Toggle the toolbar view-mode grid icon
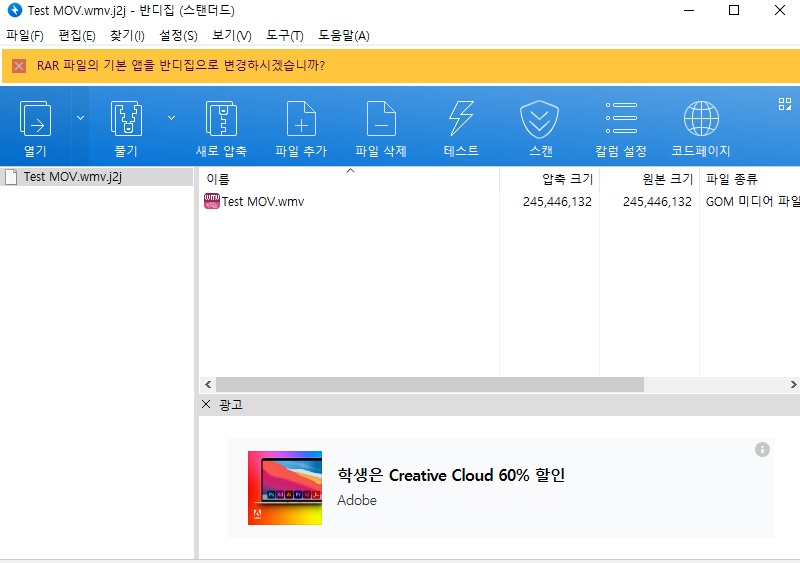The image size is (800, 563). point(785,104)
